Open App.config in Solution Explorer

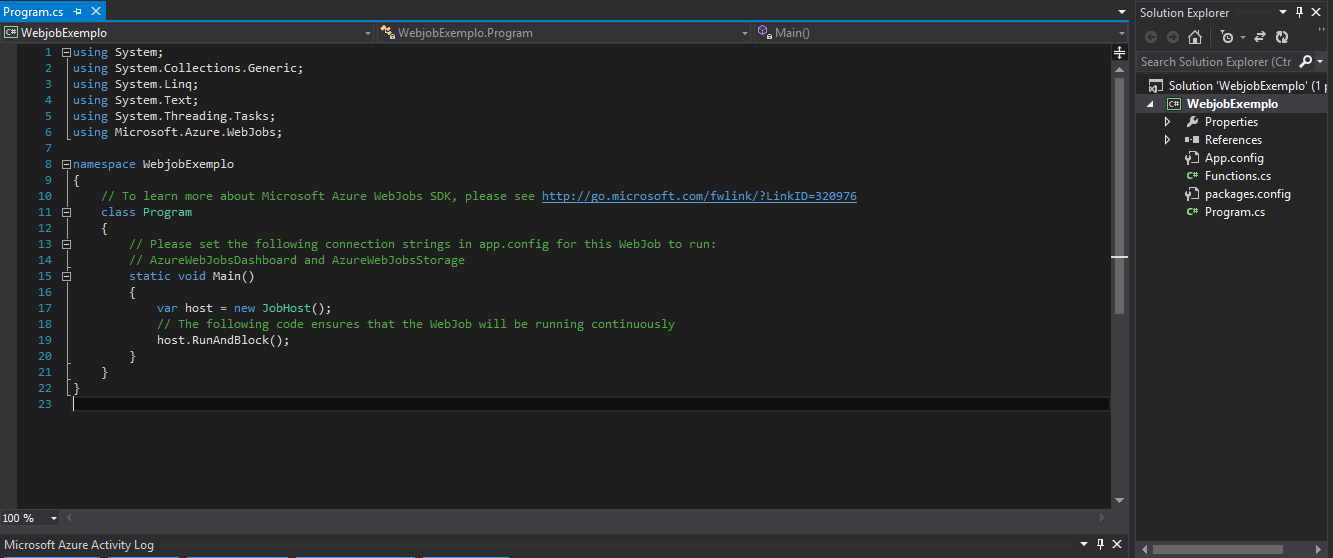[x=1234, y=158]
